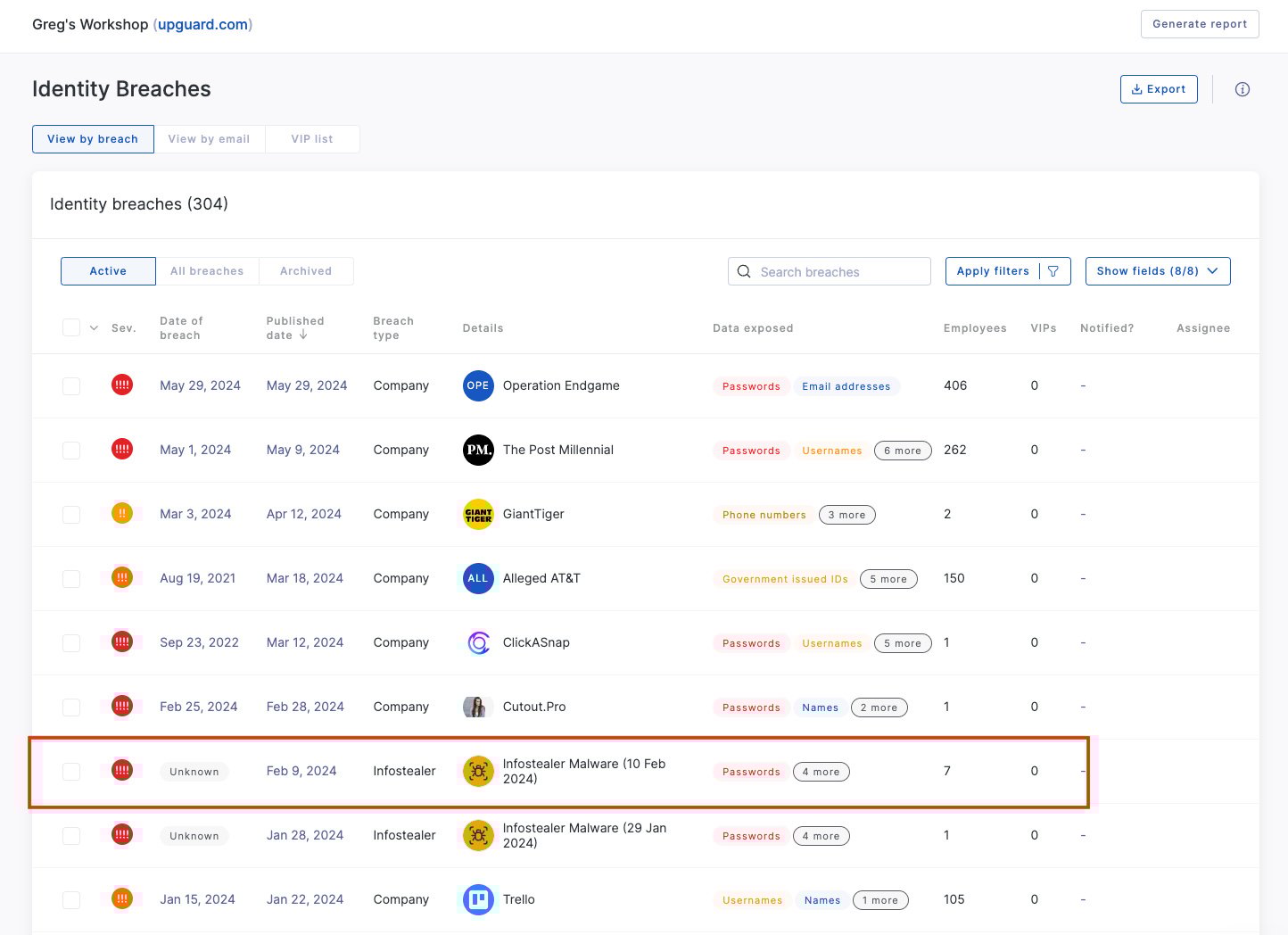The width and height of the screenshot is (1288, 935).
Task: Click the ClickASnap breach logo
Action: pyautogui.click(x=478, y=642)
